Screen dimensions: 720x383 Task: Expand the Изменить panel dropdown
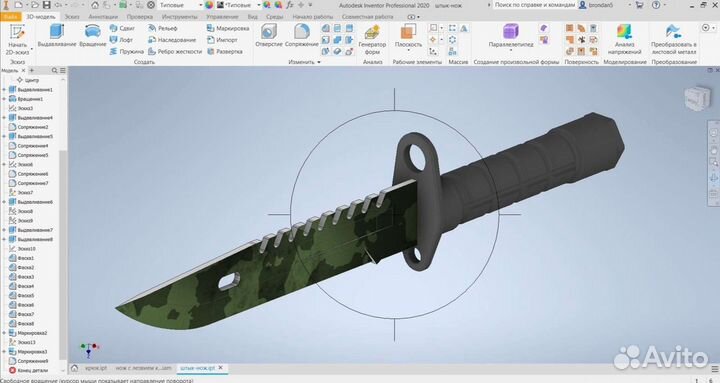[304, 62]
